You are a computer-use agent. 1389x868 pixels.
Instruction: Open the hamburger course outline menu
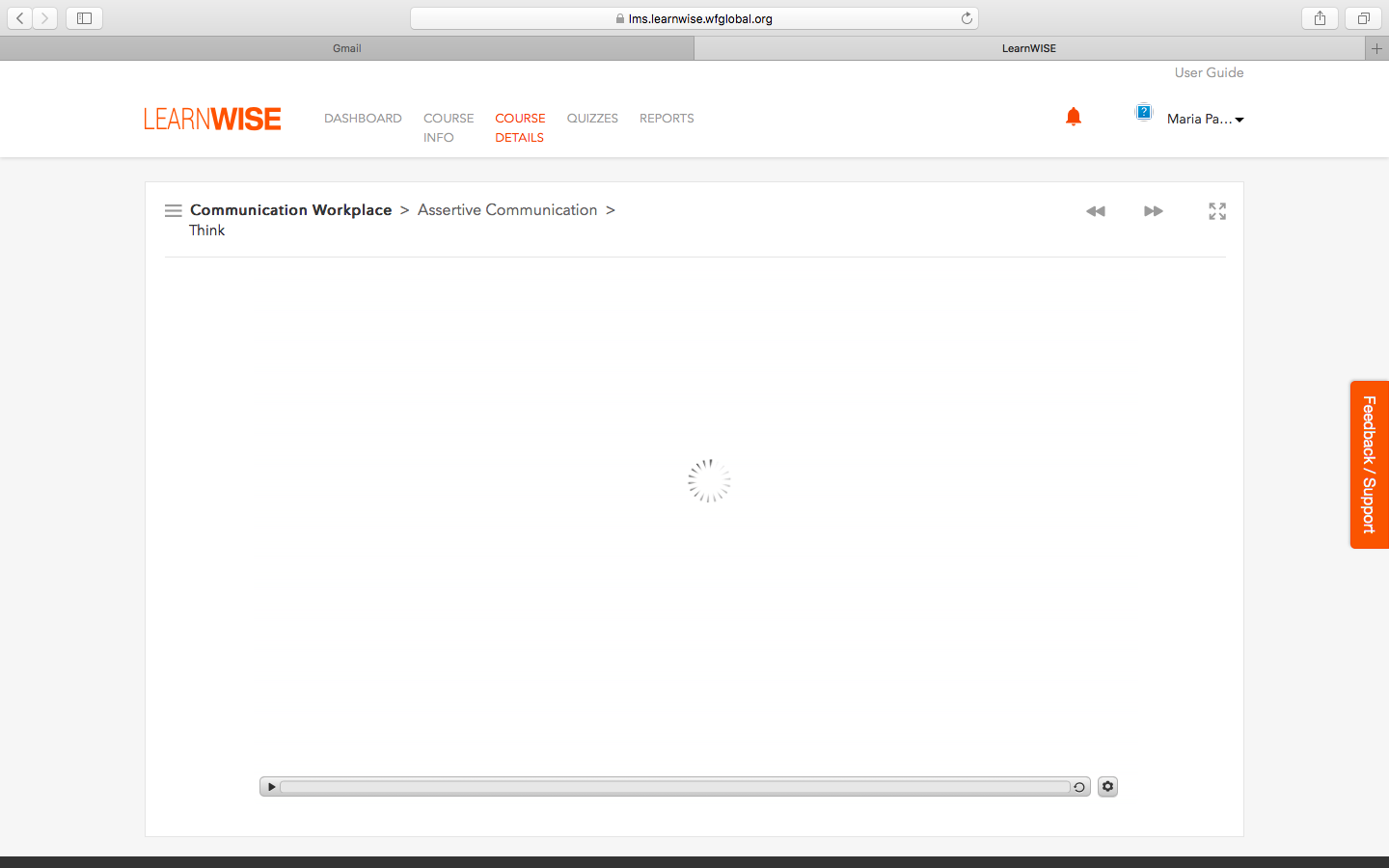(173, 210)
